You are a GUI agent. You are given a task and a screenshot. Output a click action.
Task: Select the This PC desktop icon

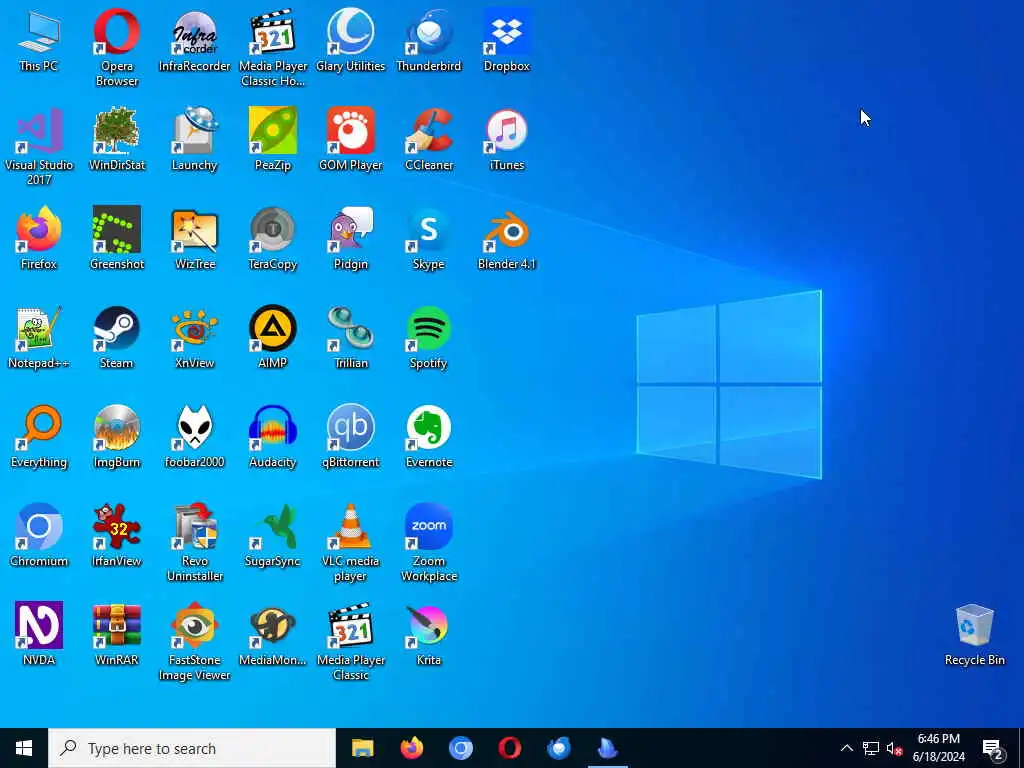point(39,40)
